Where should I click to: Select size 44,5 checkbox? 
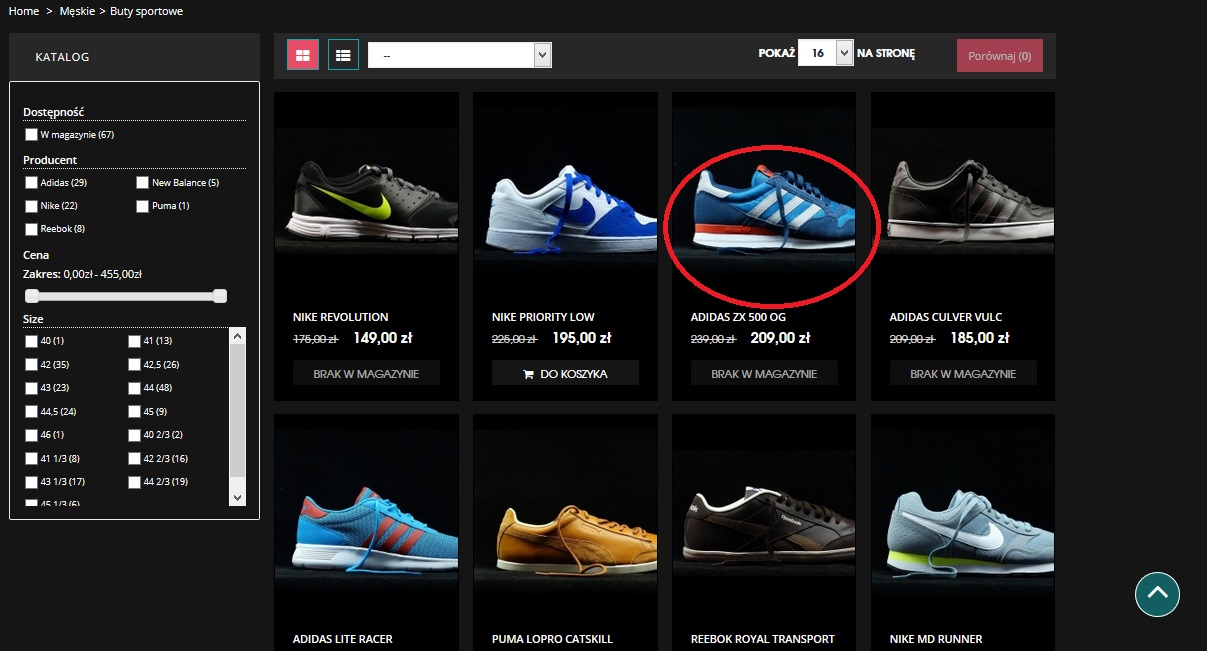(x=32, y=412)
